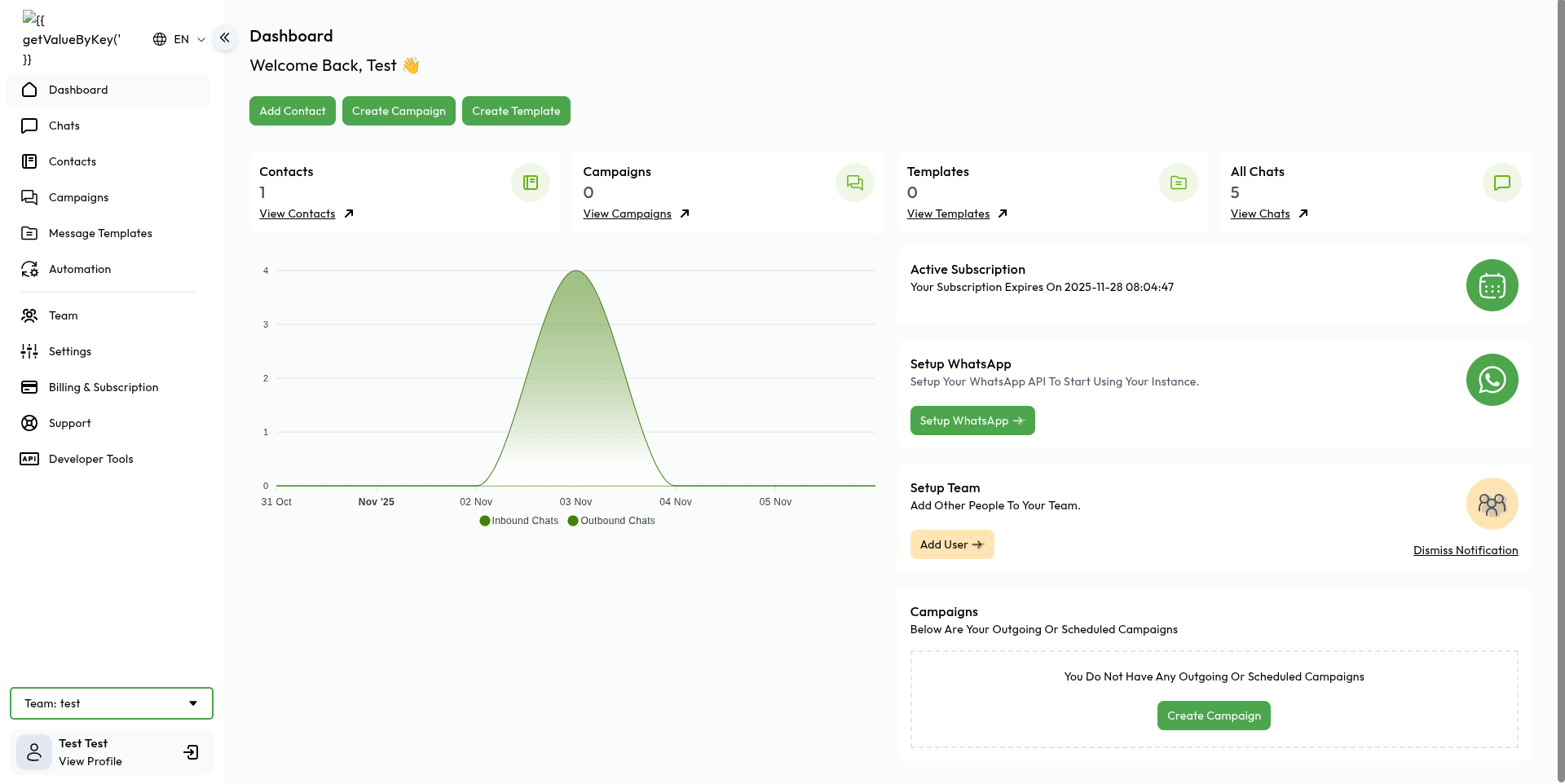Image resolution: width=1565 pixels, height=784 pixels.
Task: Open Automation from the sidebar
Action: click(x=80, y=269)
